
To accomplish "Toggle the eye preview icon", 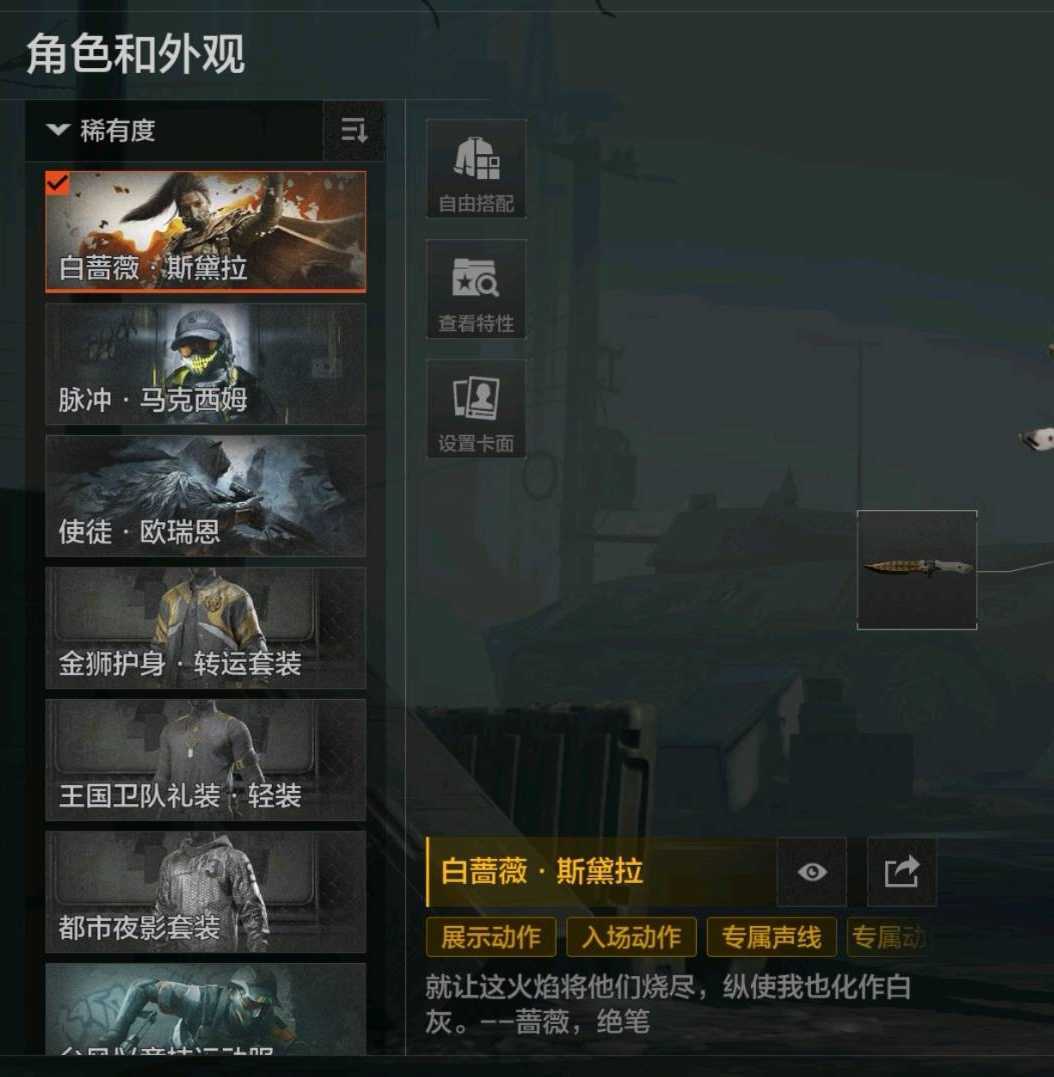I will point(812,872).
